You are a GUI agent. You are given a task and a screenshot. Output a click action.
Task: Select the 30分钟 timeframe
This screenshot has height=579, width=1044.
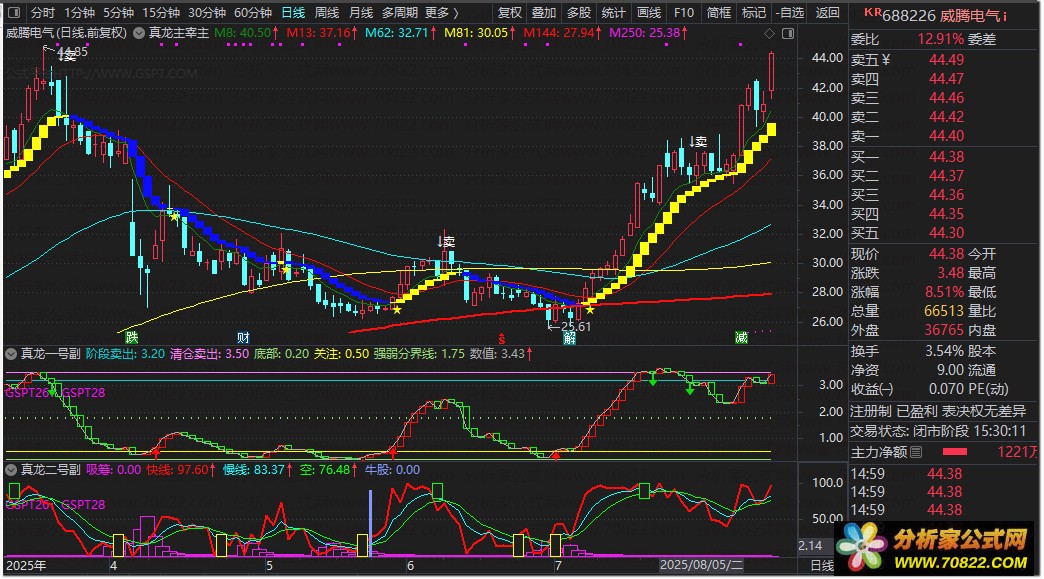[x=206, y=13]
